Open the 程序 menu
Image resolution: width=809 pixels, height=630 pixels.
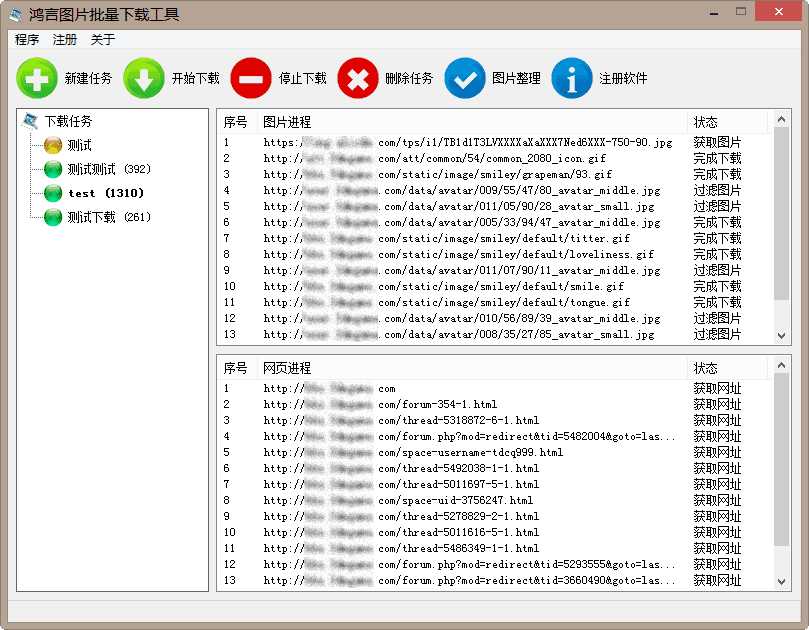[x=27, y=40]
